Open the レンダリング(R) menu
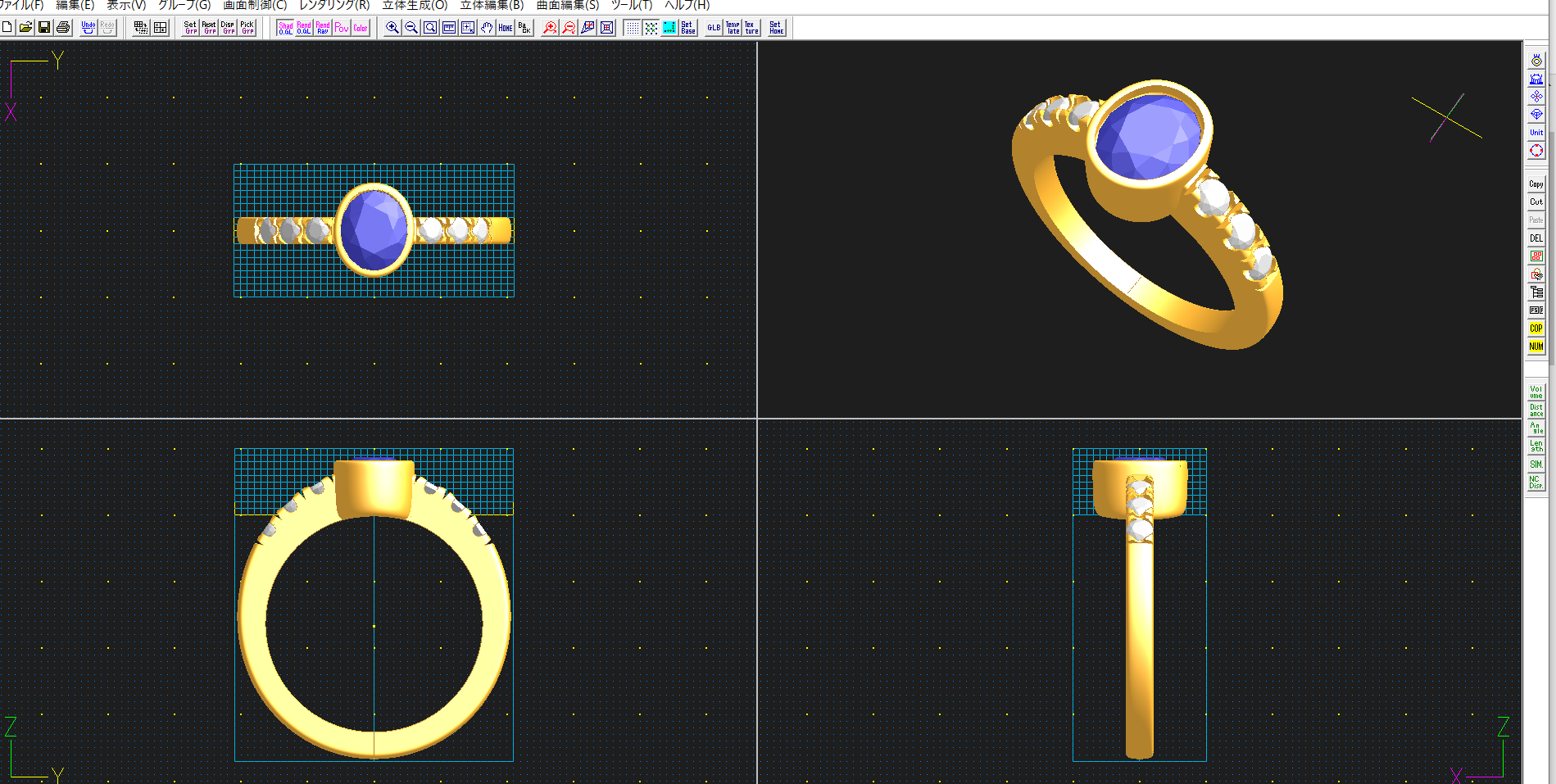This screenshot has height=784, width=1556. 334,5
